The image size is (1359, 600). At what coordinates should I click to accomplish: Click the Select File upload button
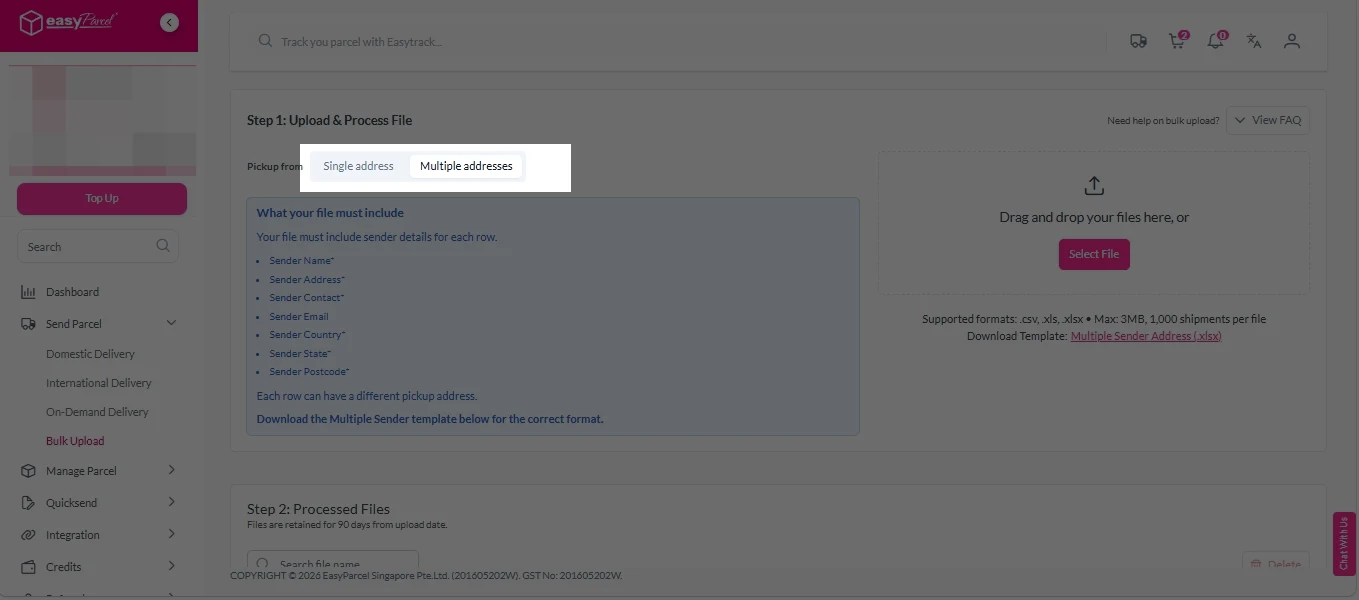(1093, 254)
